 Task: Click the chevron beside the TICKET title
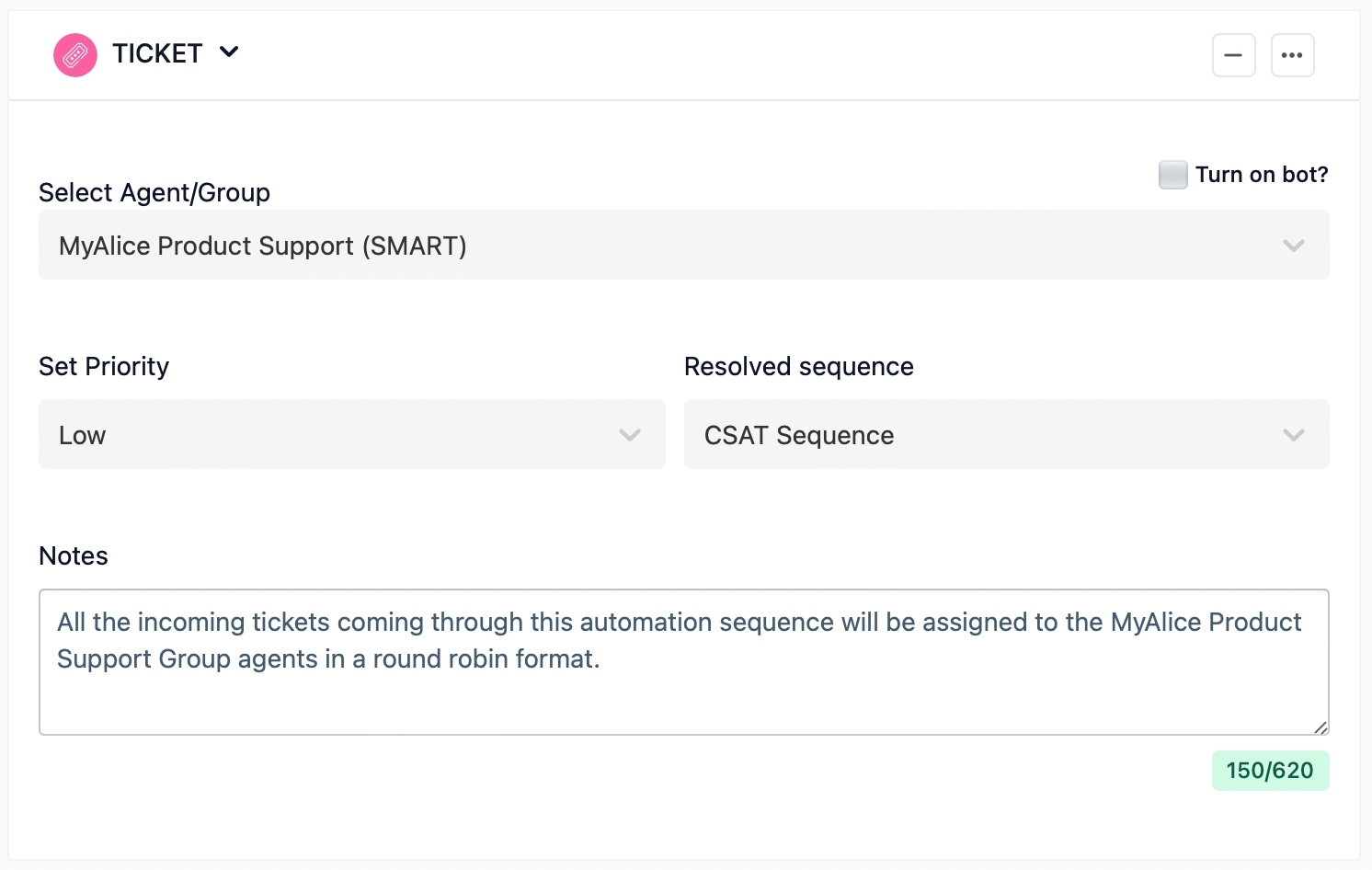(229, 52)
